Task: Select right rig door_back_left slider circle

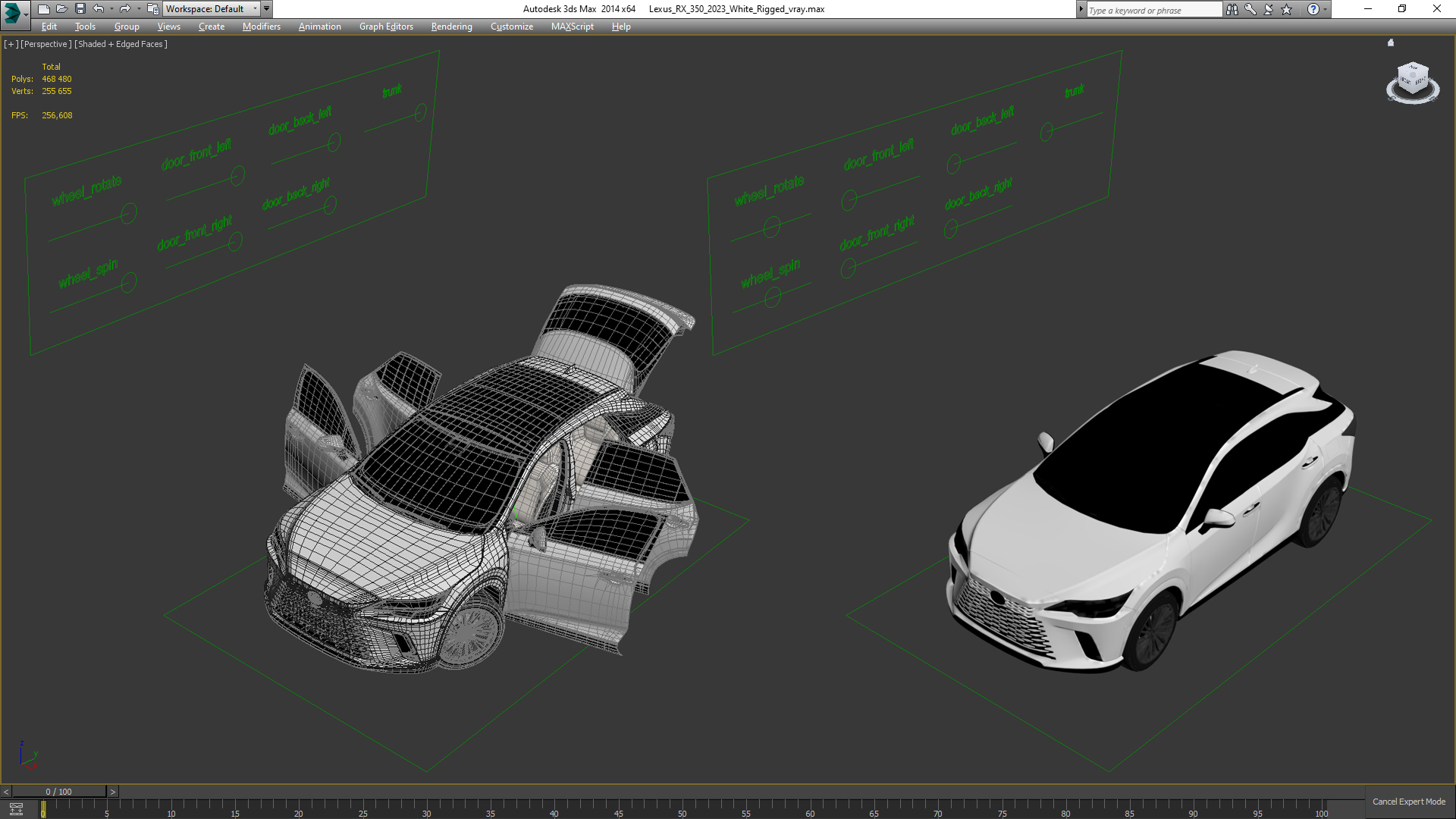Action: coord(954,163)
